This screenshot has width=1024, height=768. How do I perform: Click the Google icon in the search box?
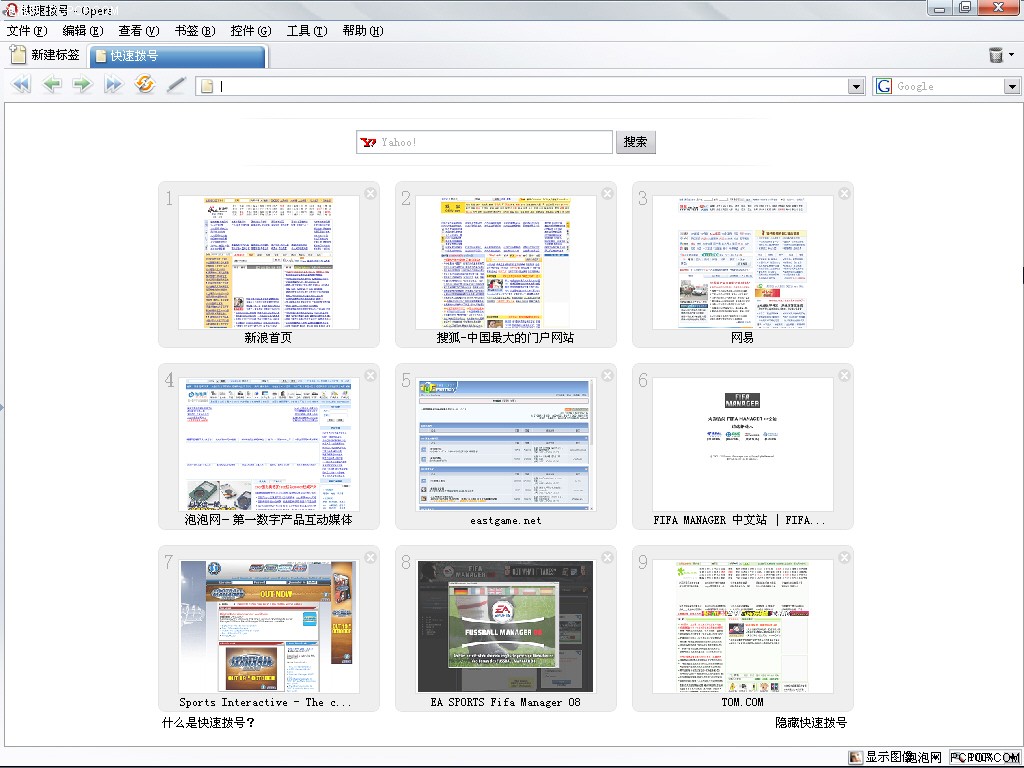(x=884, y=86)
